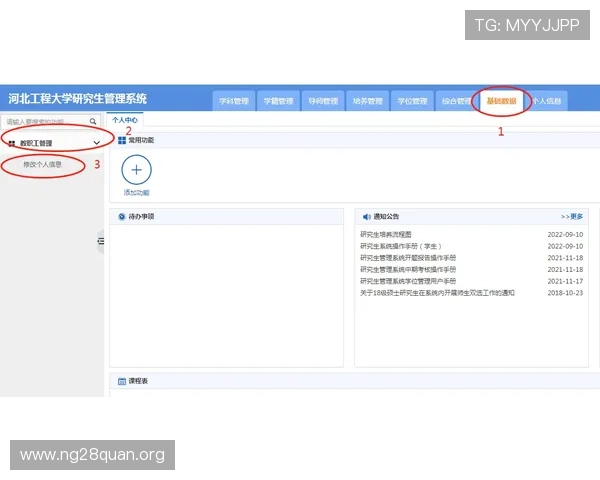Click the 河北工程大学研究生管理系统 title

coord(78,98)
